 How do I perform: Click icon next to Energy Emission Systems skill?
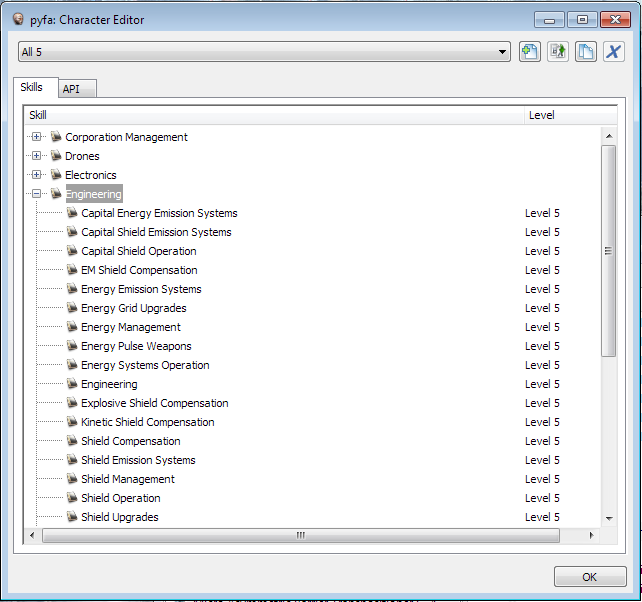click(72, 288)
